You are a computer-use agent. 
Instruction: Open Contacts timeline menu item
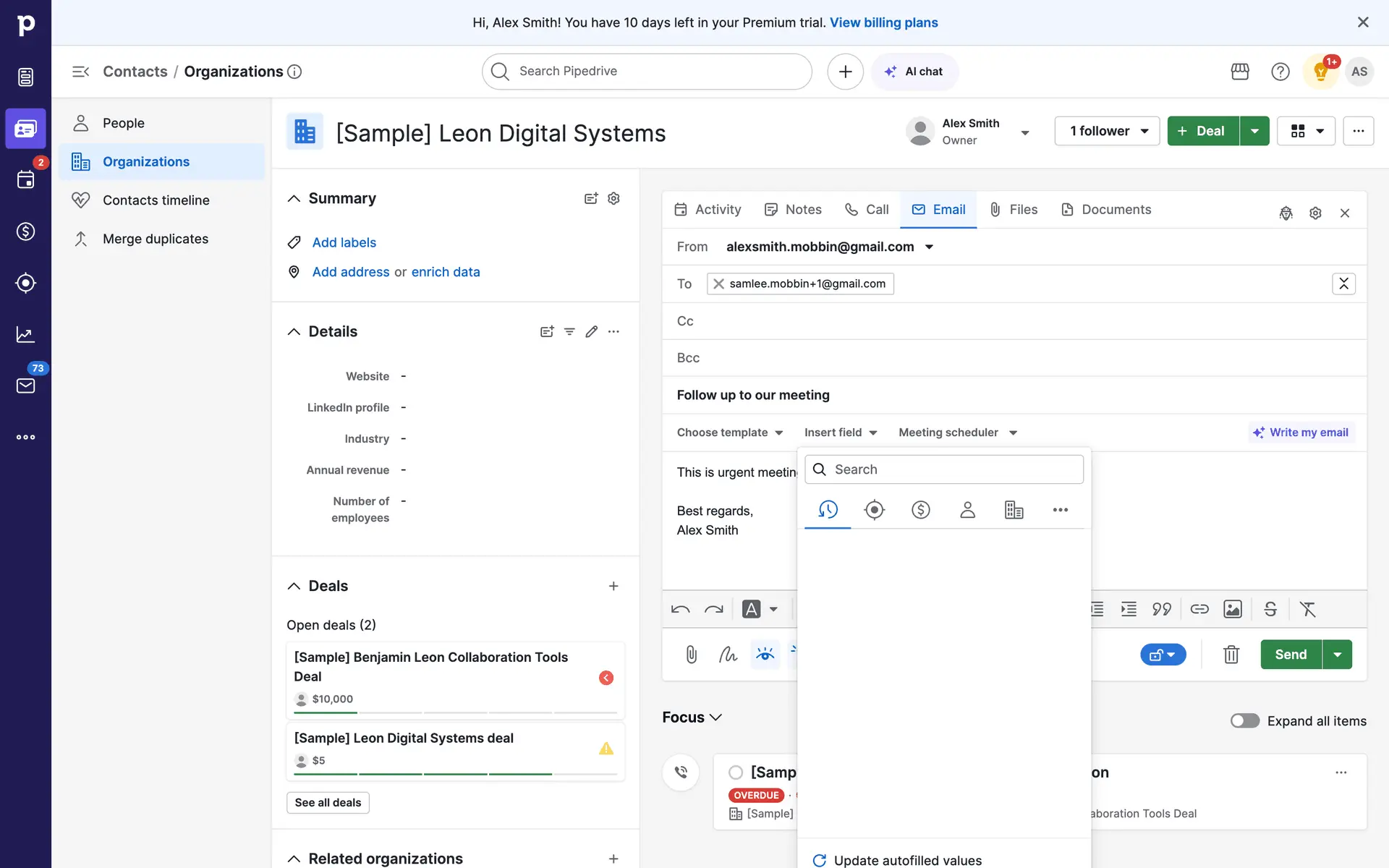click(x=156, y=200)
